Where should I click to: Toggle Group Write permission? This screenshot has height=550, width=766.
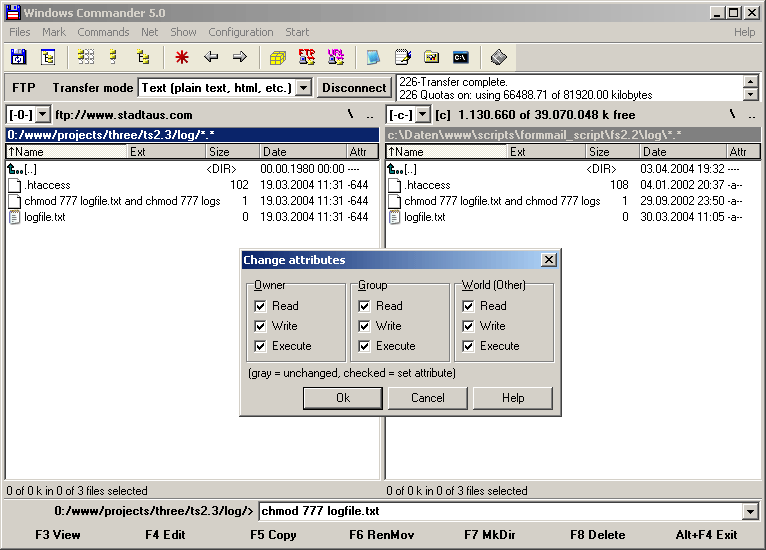click(x=364, y=326)
